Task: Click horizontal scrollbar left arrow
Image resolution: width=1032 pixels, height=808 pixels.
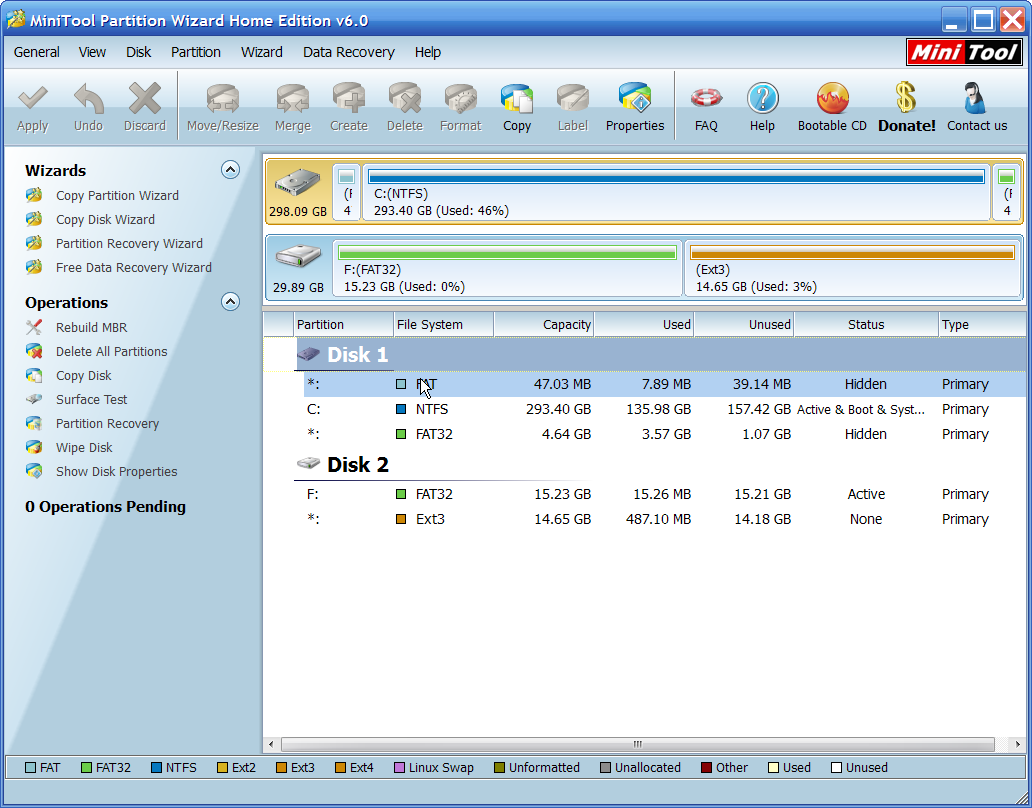Action: click(x=271, y=744)
